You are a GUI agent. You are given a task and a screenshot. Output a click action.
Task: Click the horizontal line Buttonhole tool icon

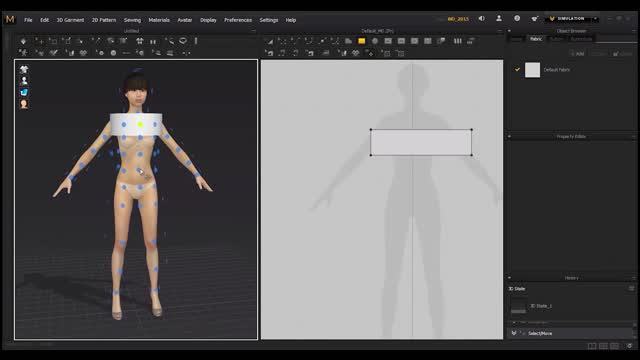click(x=126, y=53)
